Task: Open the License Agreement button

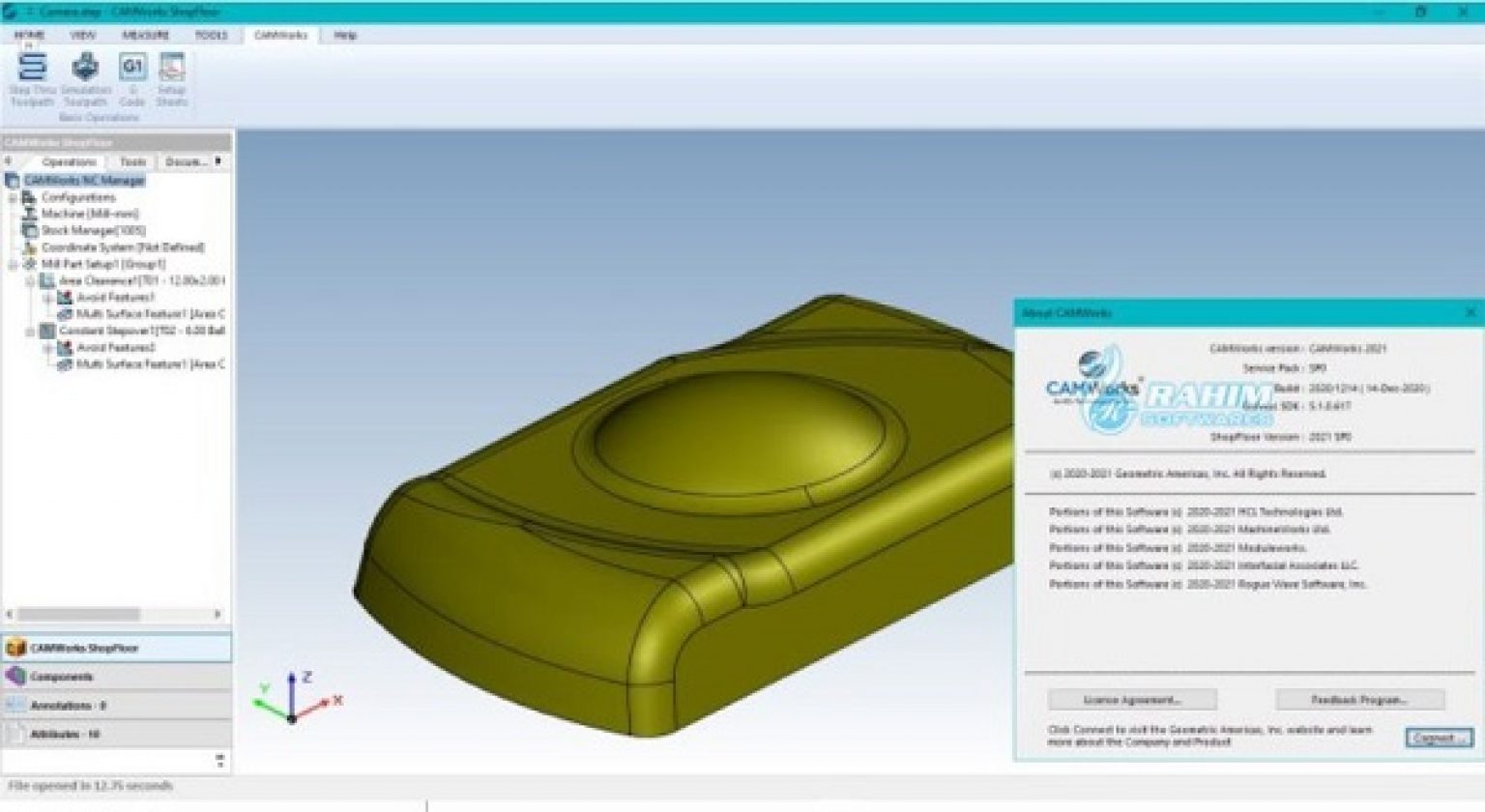Action: 1132,700
